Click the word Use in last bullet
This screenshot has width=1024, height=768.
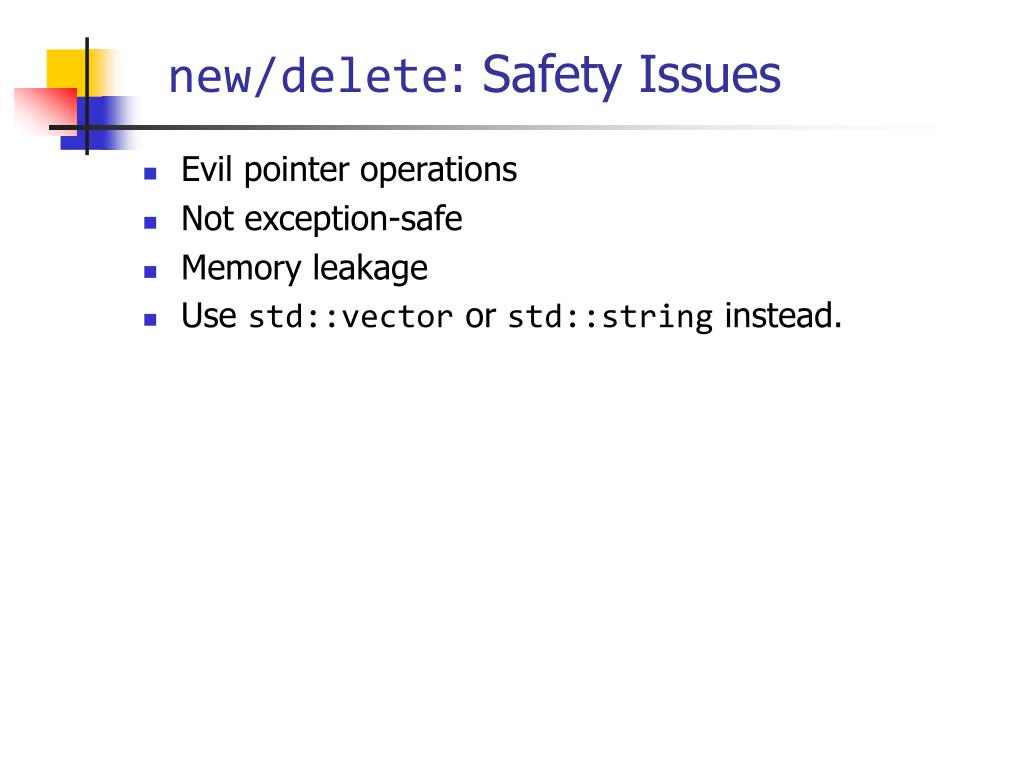click(209, 317)
